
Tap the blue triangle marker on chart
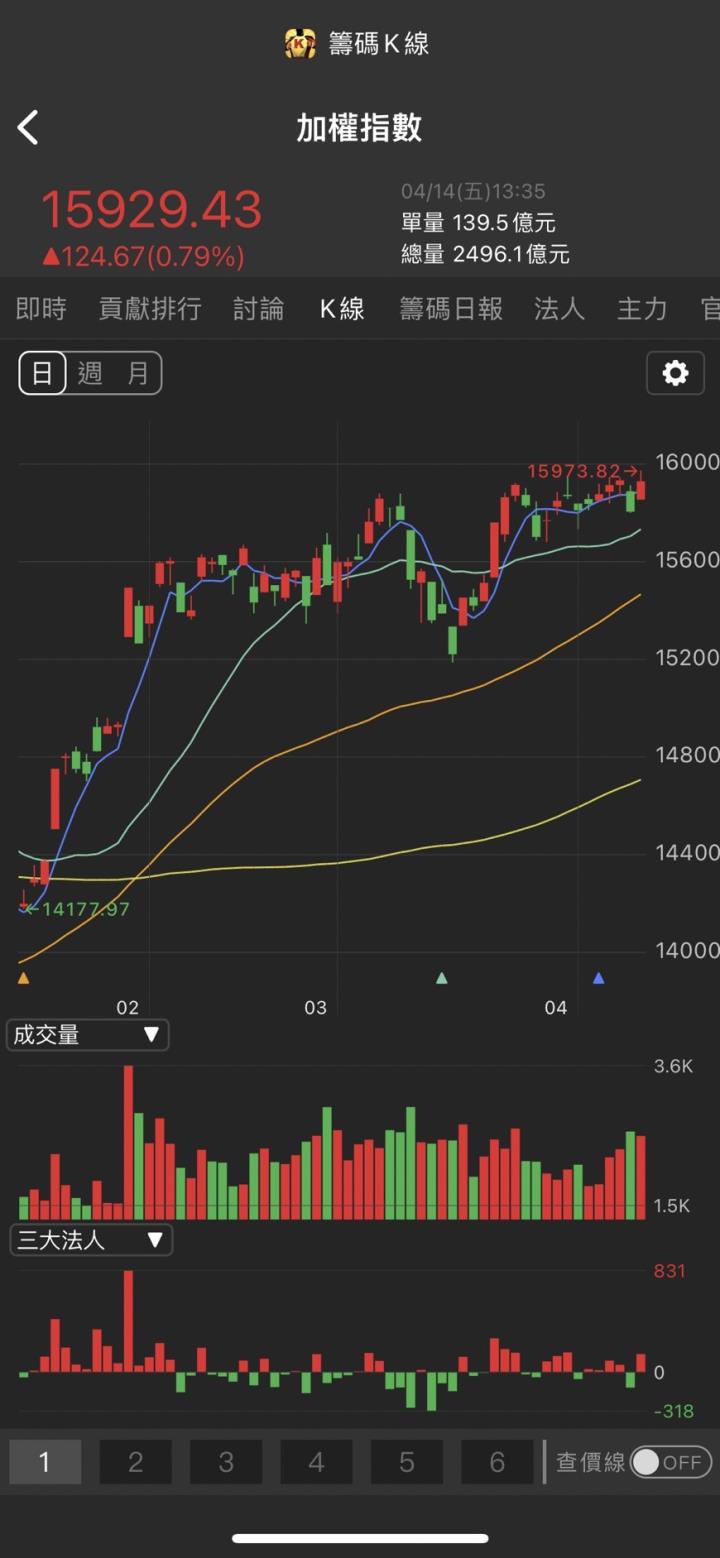pyautogui.click(x=598, y=978)
